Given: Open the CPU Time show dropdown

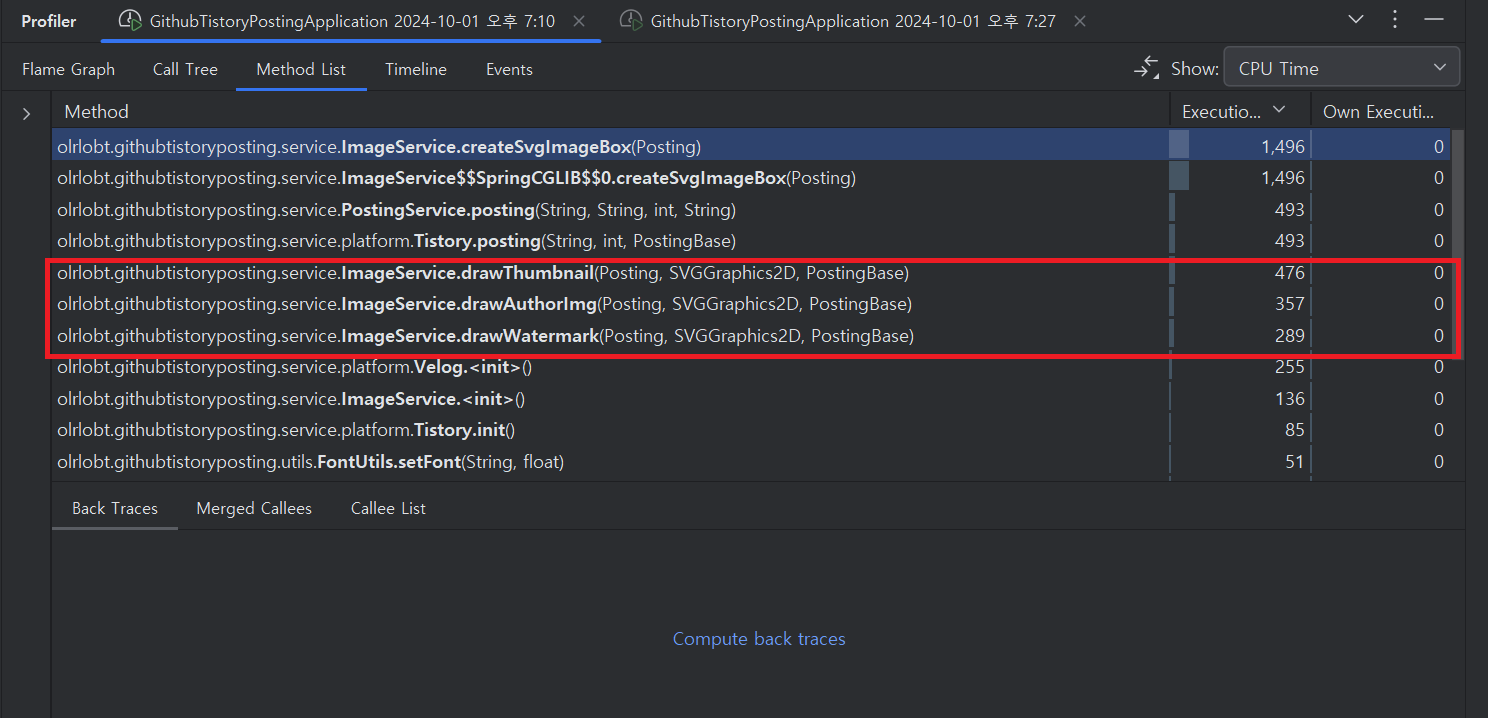Looking at the screenshot, I should coord(1341,68).
